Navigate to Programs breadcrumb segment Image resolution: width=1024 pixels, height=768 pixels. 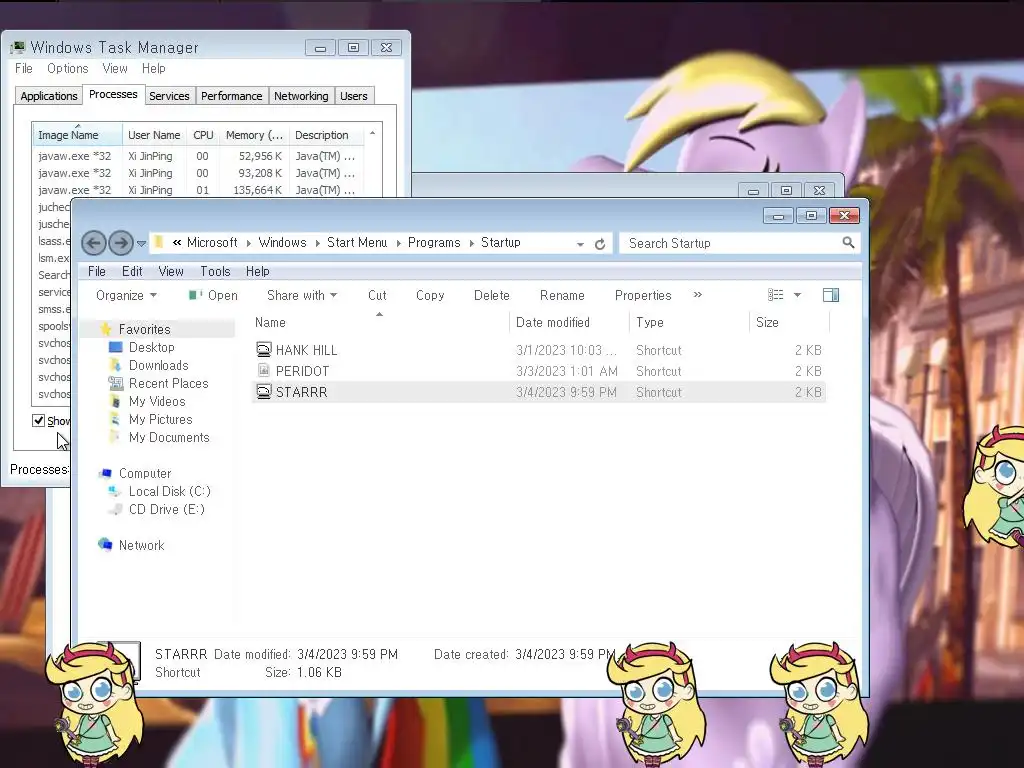[x=434, y=242]
